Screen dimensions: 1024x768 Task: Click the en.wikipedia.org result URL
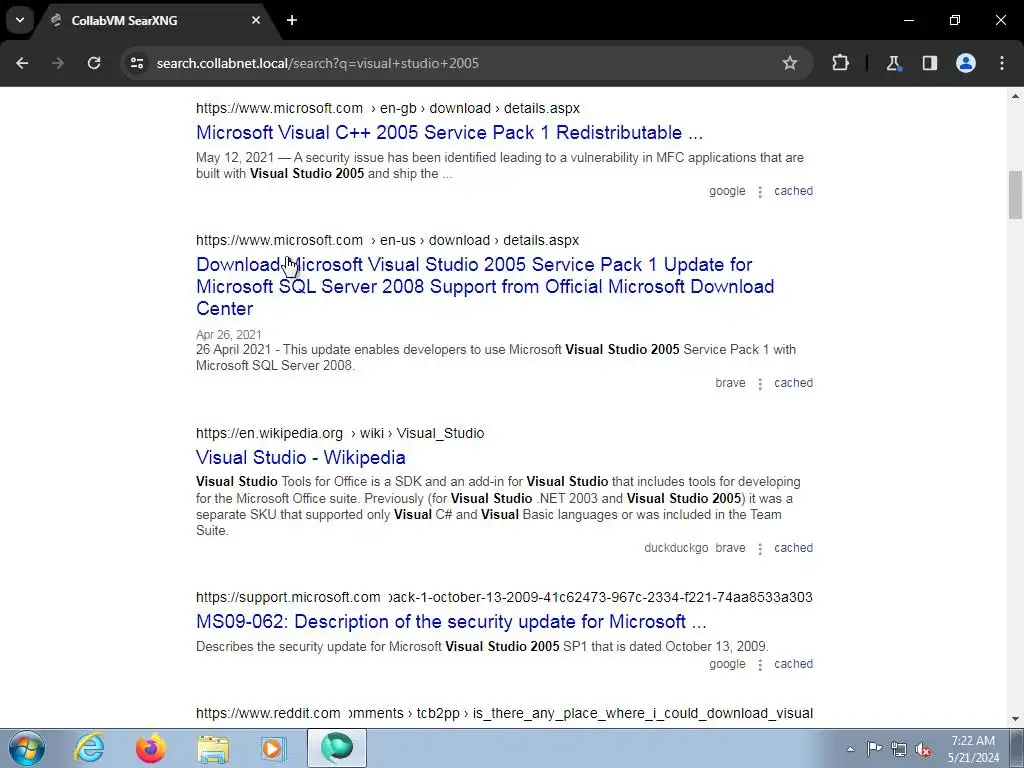click(340, 434)
